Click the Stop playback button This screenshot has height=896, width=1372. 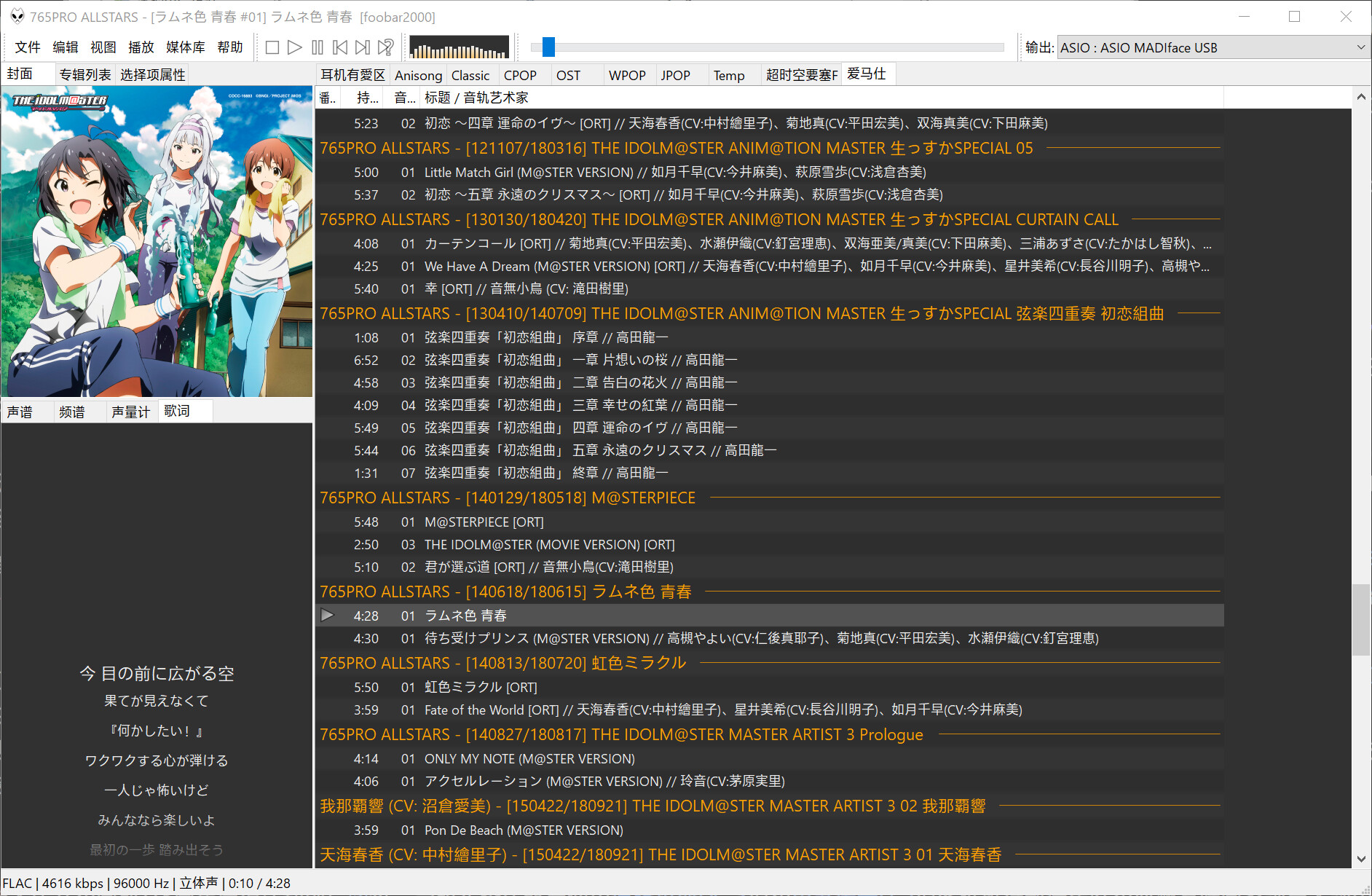click(272, 47)
